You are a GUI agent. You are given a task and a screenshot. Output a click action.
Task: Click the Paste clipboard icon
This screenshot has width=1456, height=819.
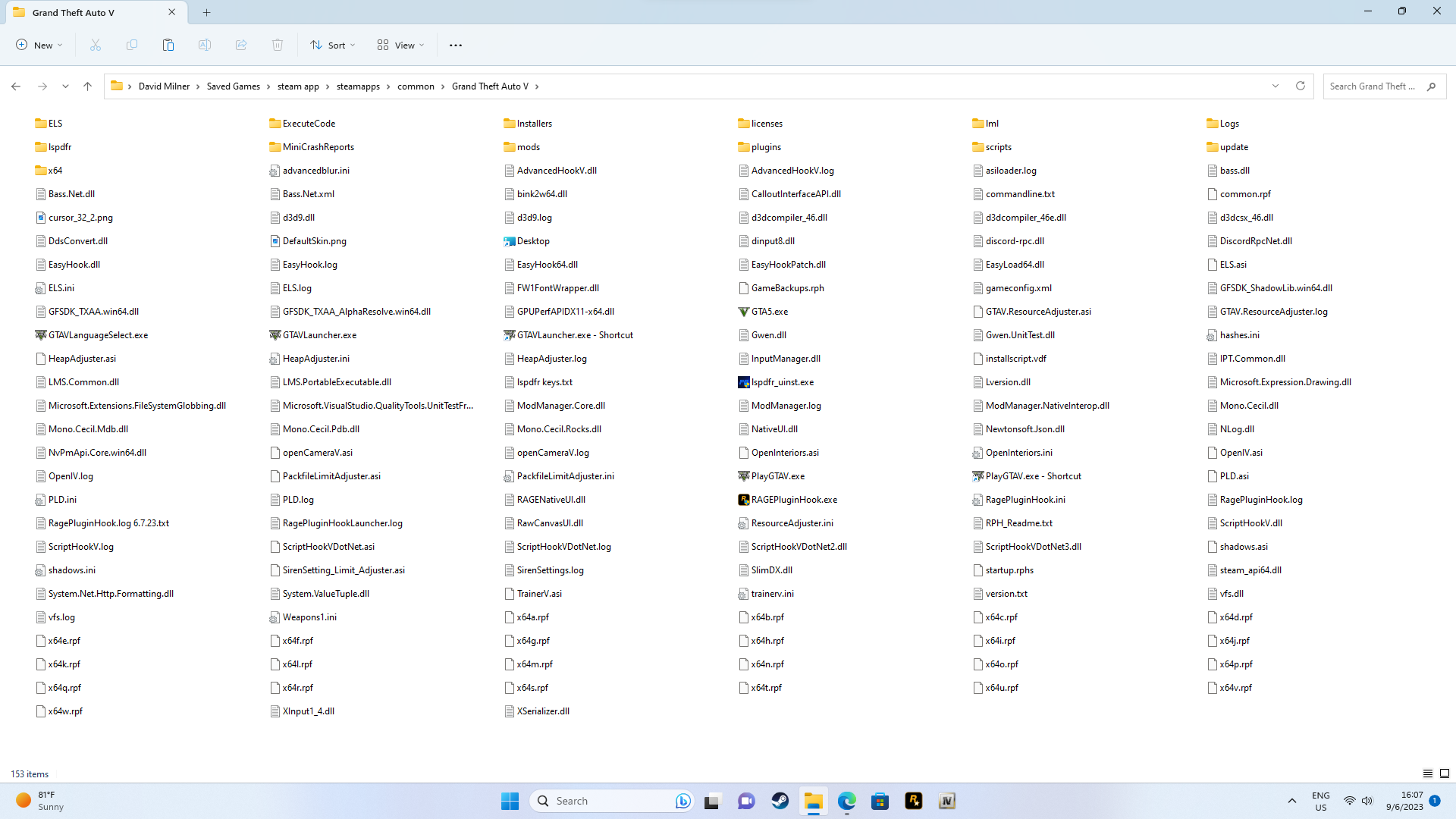tap(168, 45)
